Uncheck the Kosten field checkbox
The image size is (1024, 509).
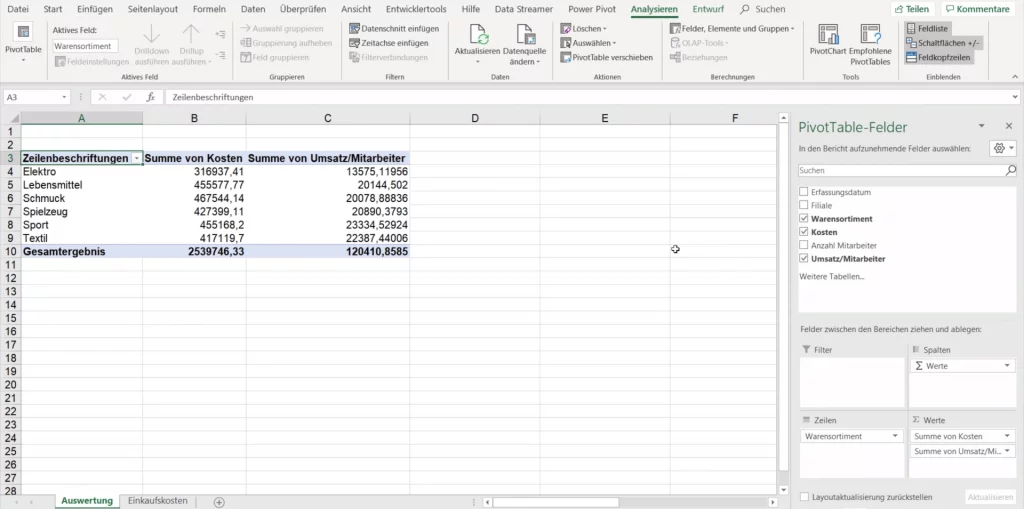803,232
